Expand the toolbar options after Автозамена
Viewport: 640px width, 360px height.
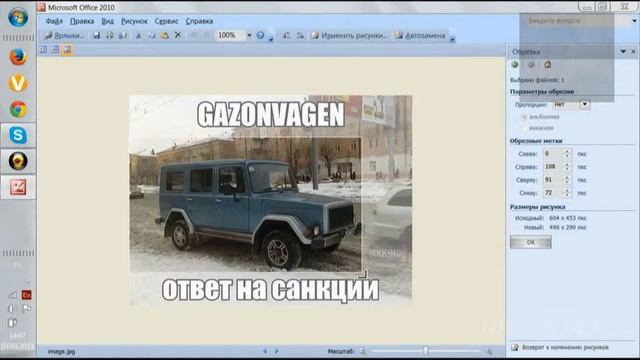pyautogui.click(x=452, y=40)
